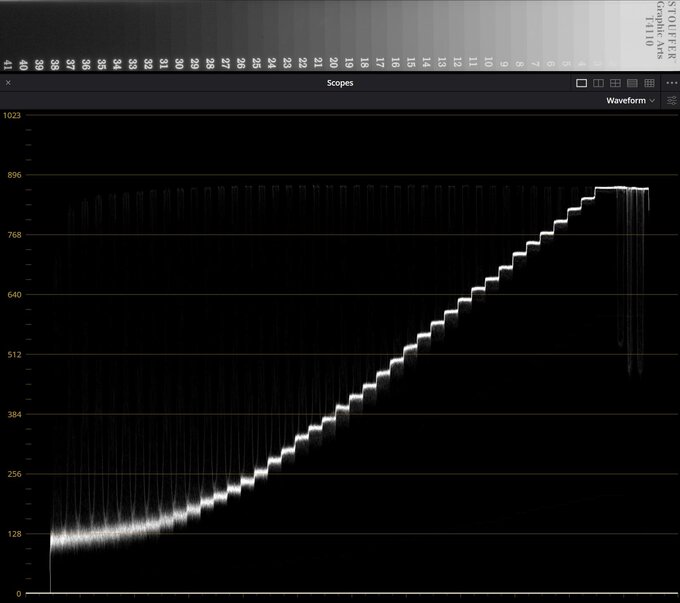Click the 768 scale label

click(12, 235)
